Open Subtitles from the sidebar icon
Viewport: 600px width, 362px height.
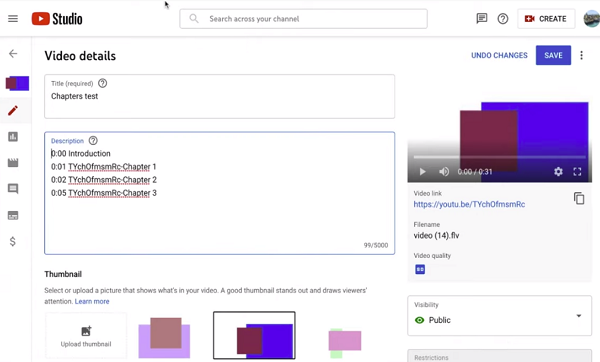click(13, 215)
